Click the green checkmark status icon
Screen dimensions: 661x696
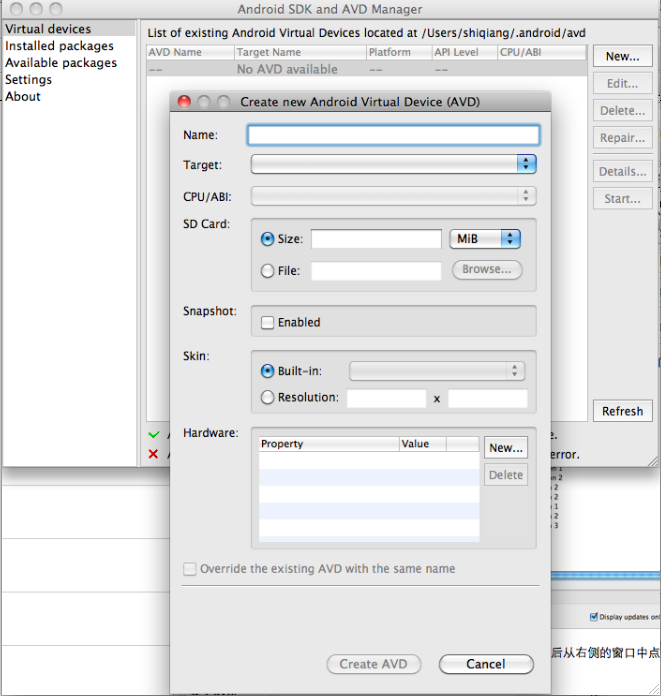coord(154,435)
